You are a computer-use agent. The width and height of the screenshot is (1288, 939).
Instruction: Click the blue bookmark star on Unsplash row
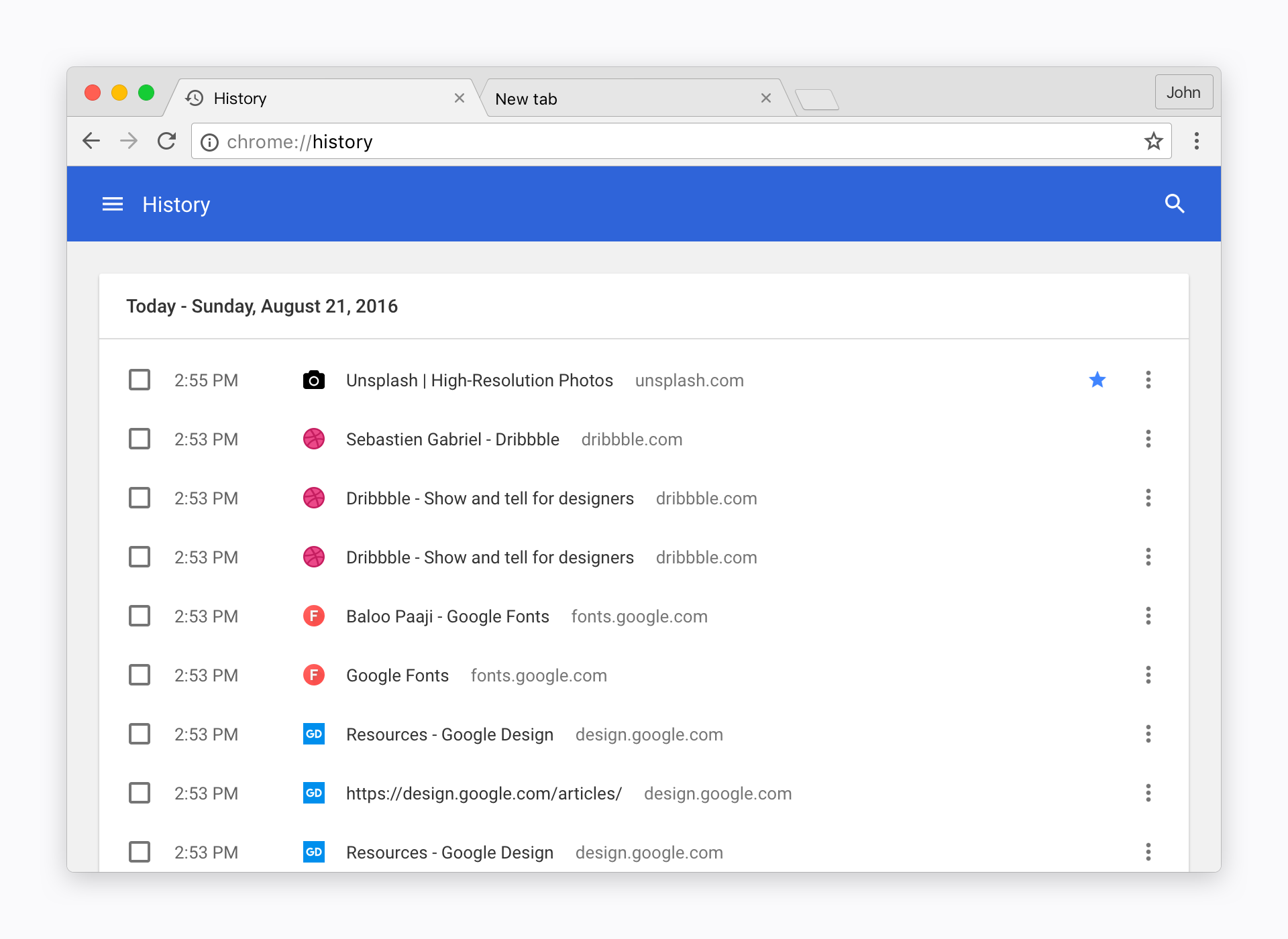tap(1097, 380)
